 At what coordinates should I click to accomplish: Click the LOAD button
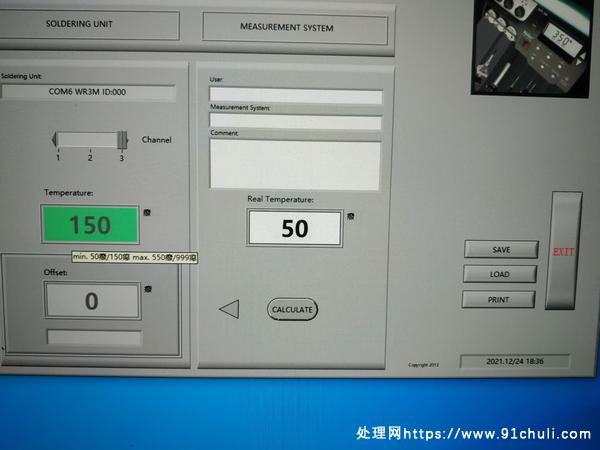[x=499, y=274]
